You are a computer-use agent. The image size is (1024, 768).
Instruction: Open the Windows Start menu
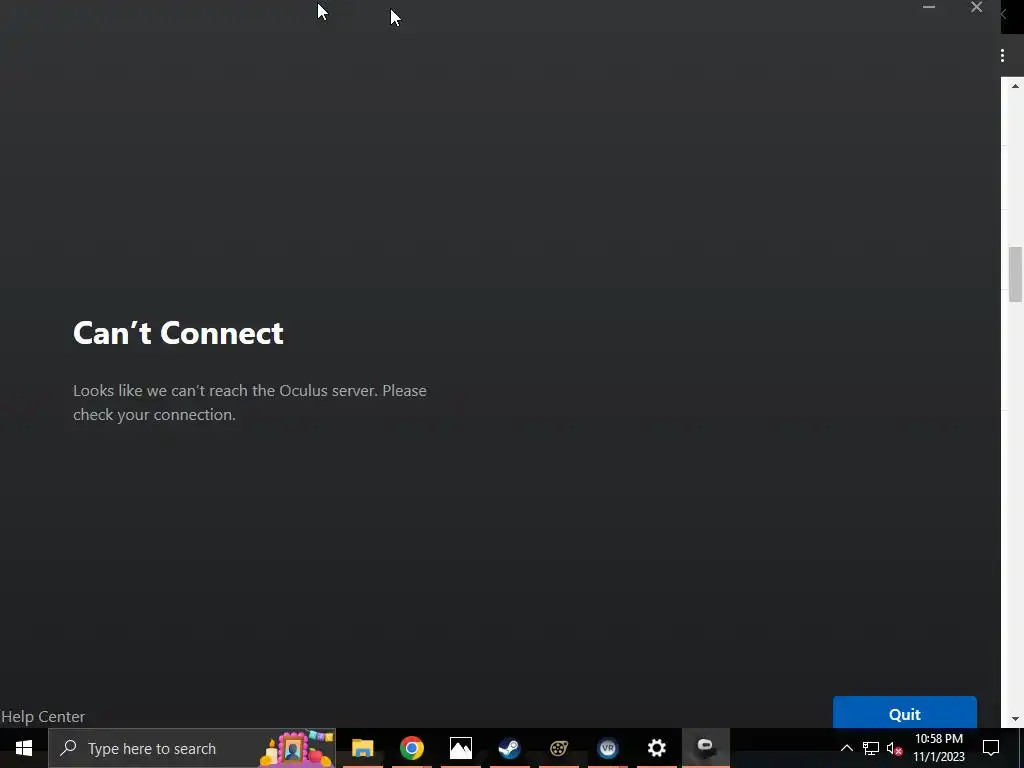point(24,748)
